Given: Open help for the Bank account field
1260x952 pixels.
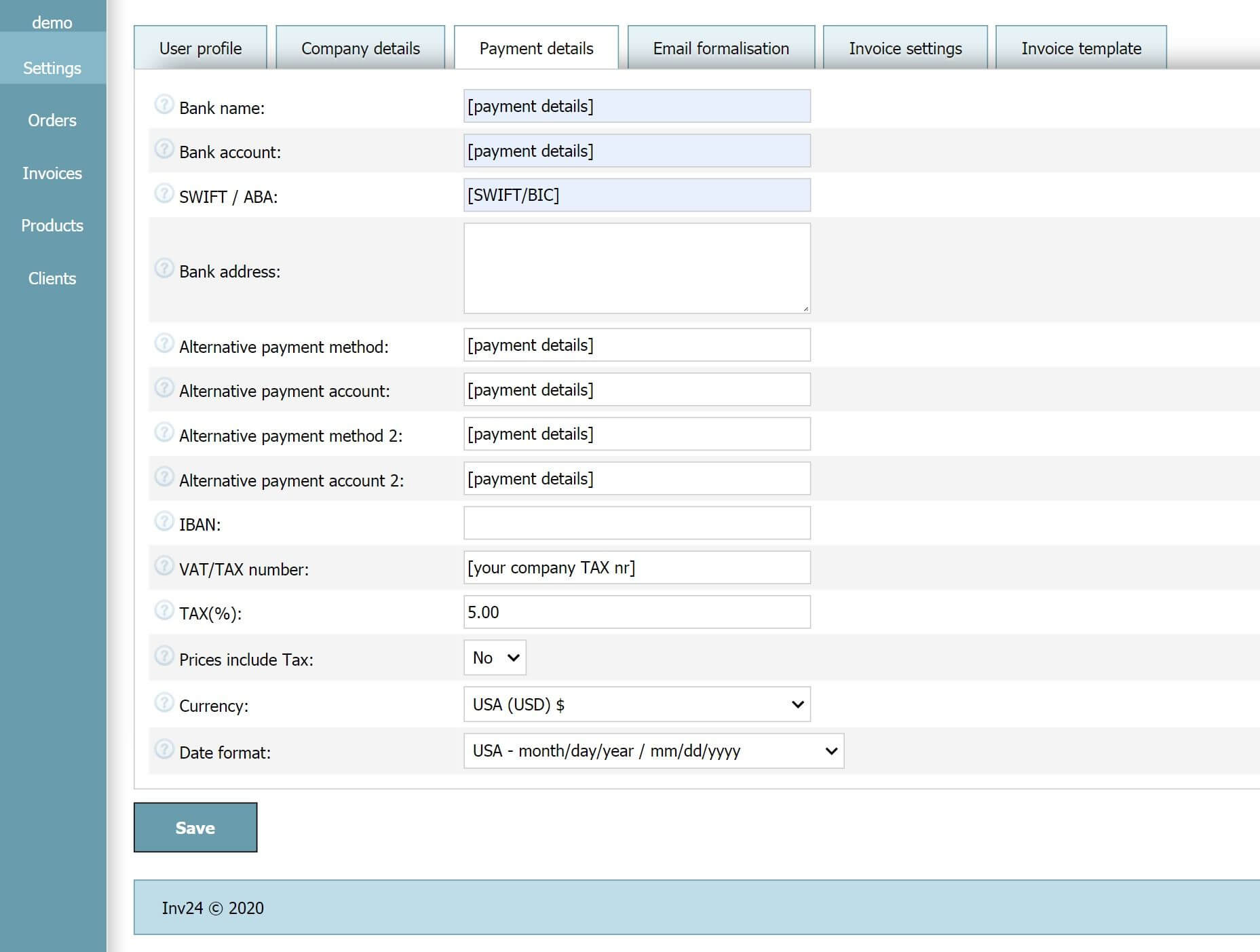Looking at the screenshot, I should (164, 149).
